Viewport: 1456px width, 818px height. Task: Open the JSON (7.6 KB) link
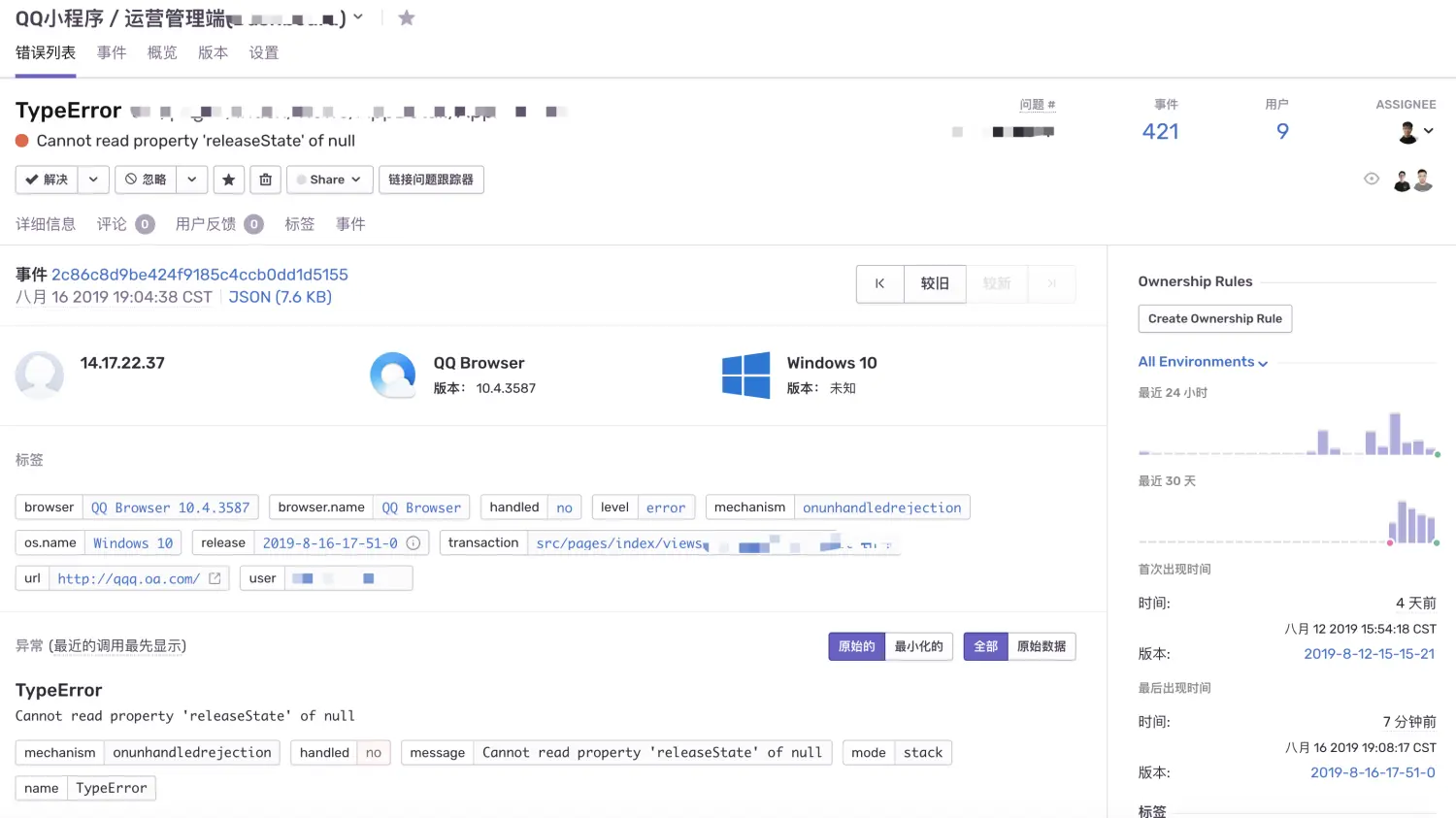pos(281,297)
